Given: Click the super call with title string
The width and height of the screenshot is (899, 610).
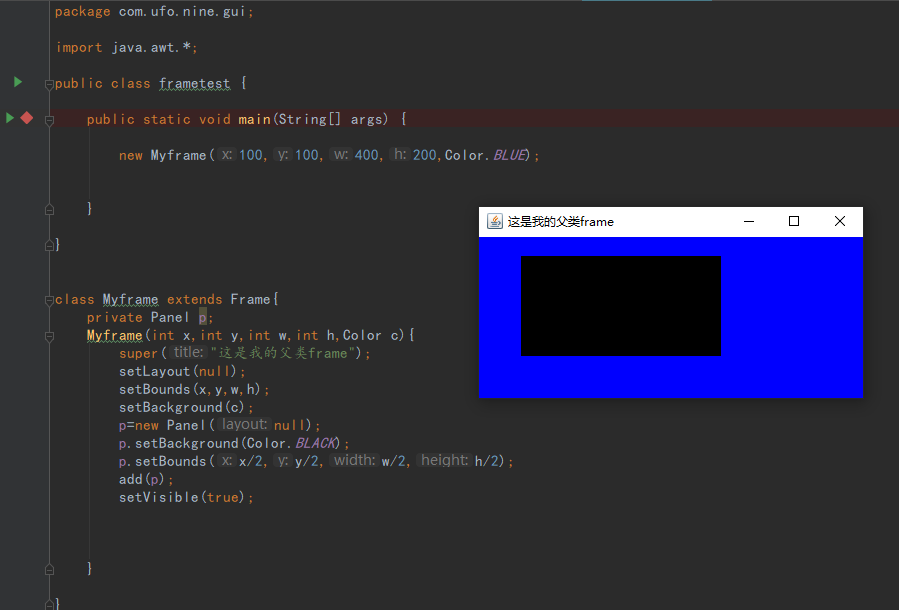Looking at the screenshot, I should point(245,353).
